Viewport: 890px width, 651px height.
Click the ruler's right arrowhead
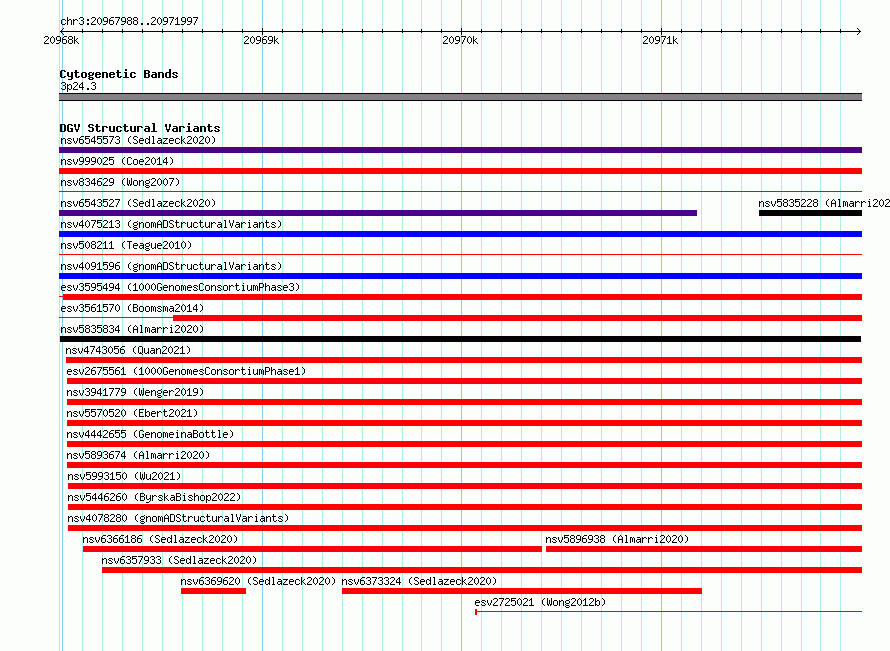859,31
